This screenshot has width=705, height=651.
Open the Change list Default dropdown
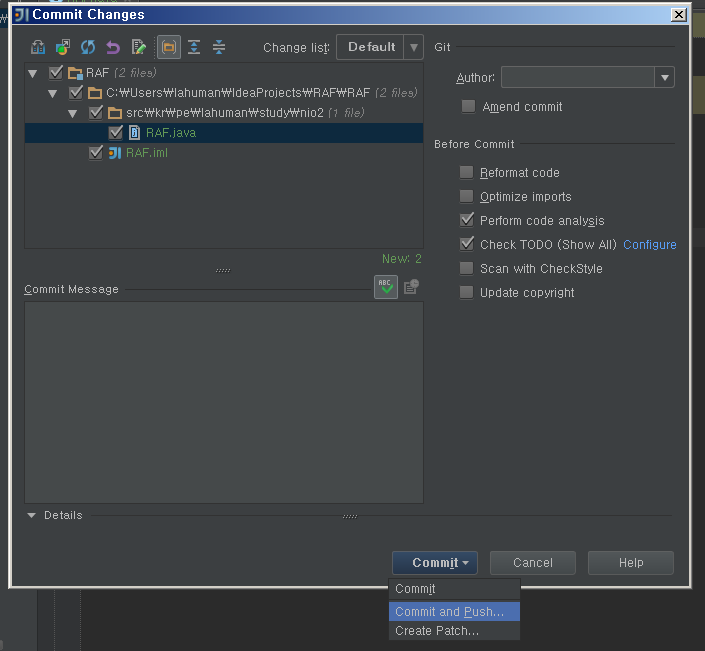(x=380, y=47)
